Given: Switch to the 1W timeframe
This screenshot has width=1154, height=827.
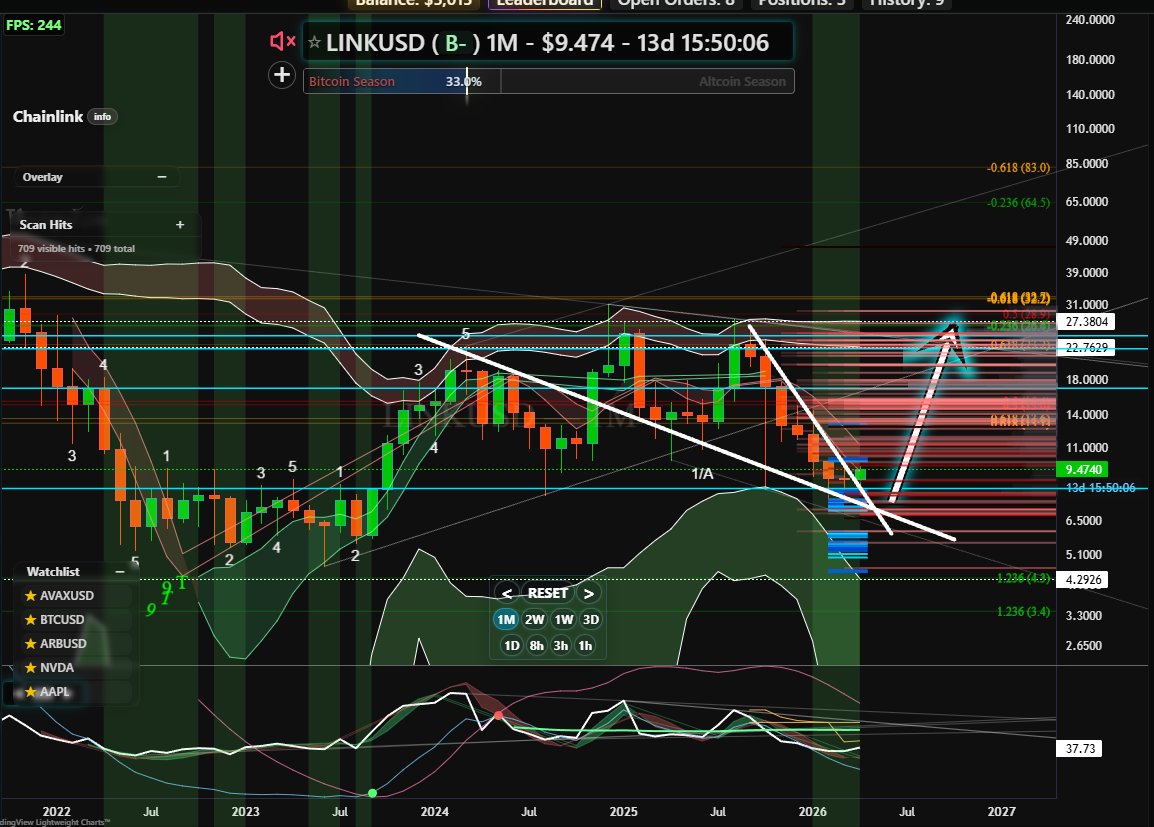Looking at the screenshot, I should coord(563,619).
